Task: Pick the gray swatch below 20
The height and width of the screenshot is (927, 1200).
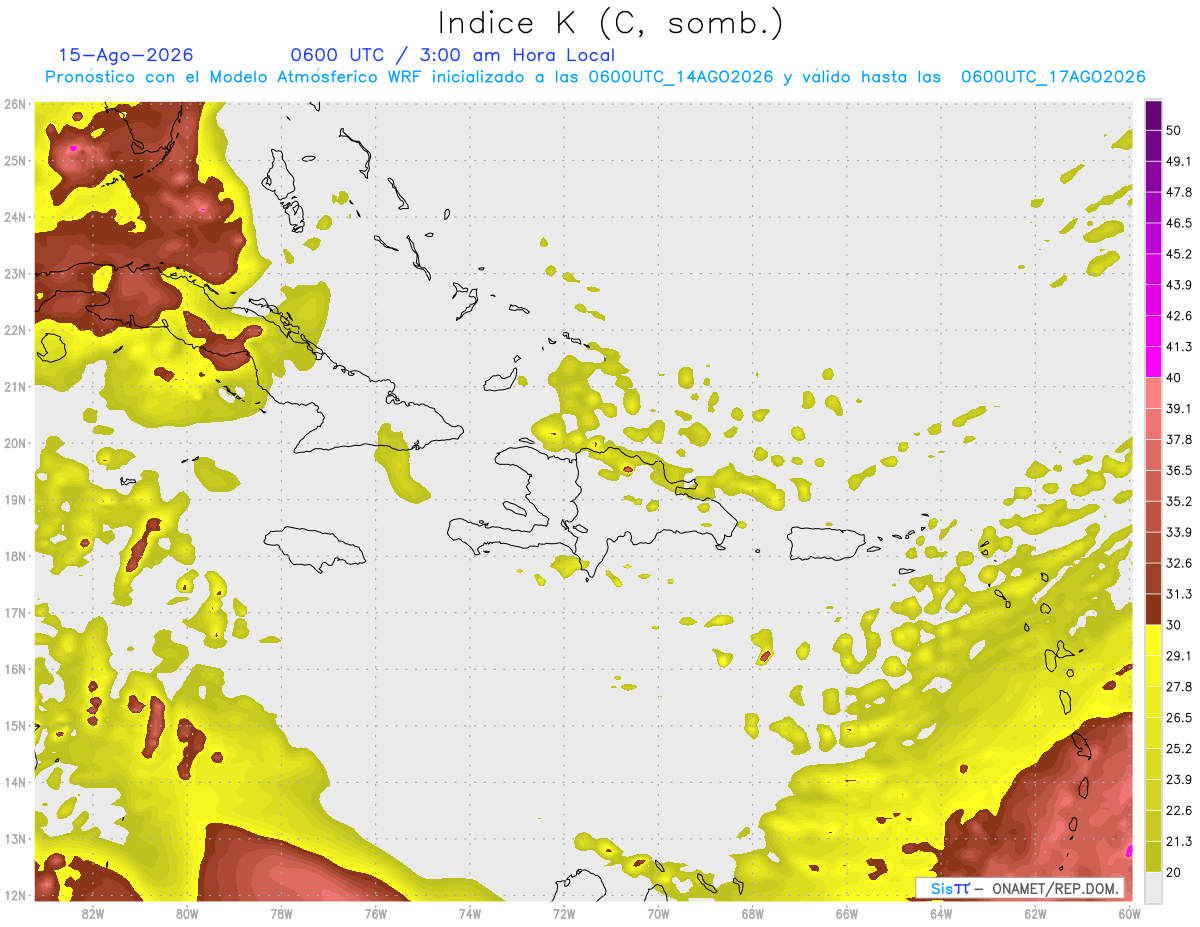Action: tap(1153, 887)
